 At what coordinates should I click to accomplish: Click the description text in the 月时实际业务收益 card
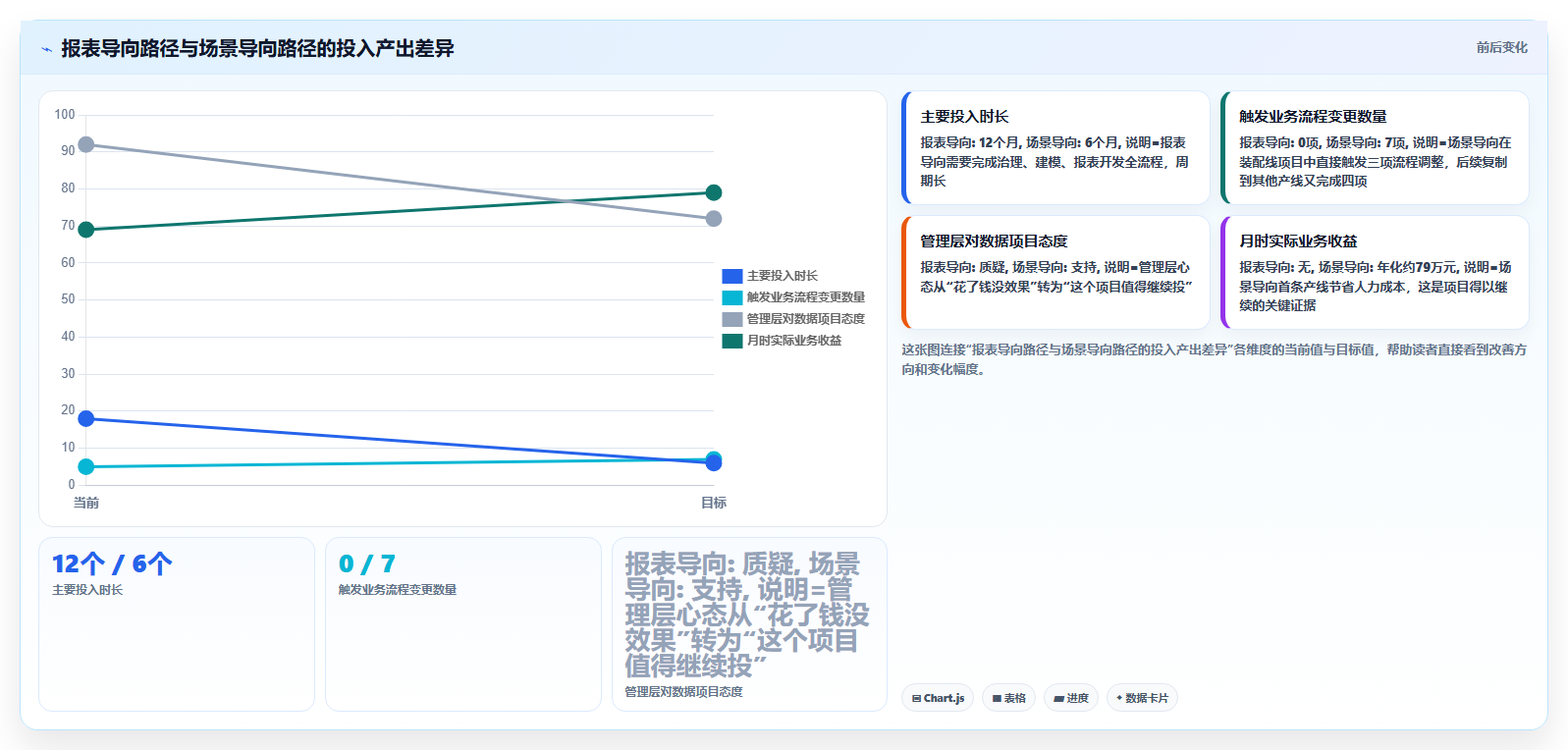[x=1376, y=287]
